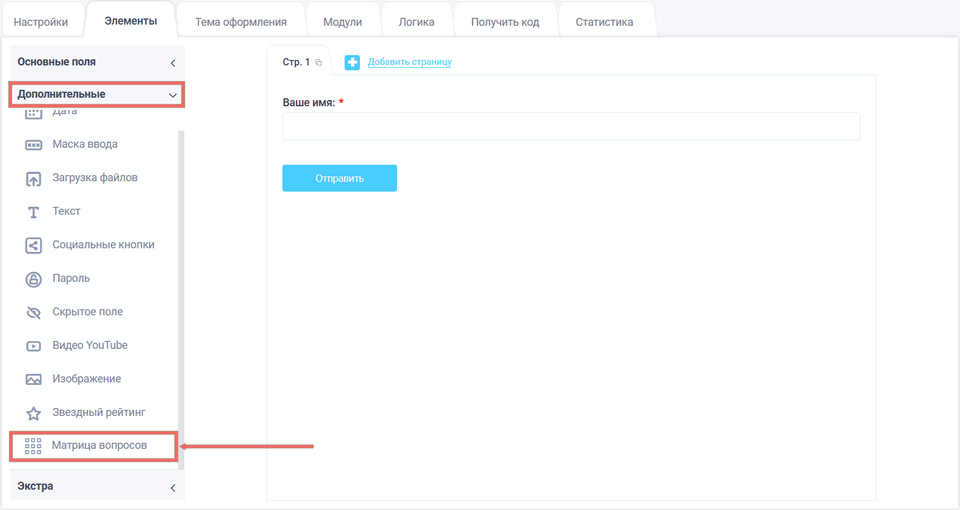Choose the Question matrix (Матрица вопросов) grid icon

click(x=33, y=446)
